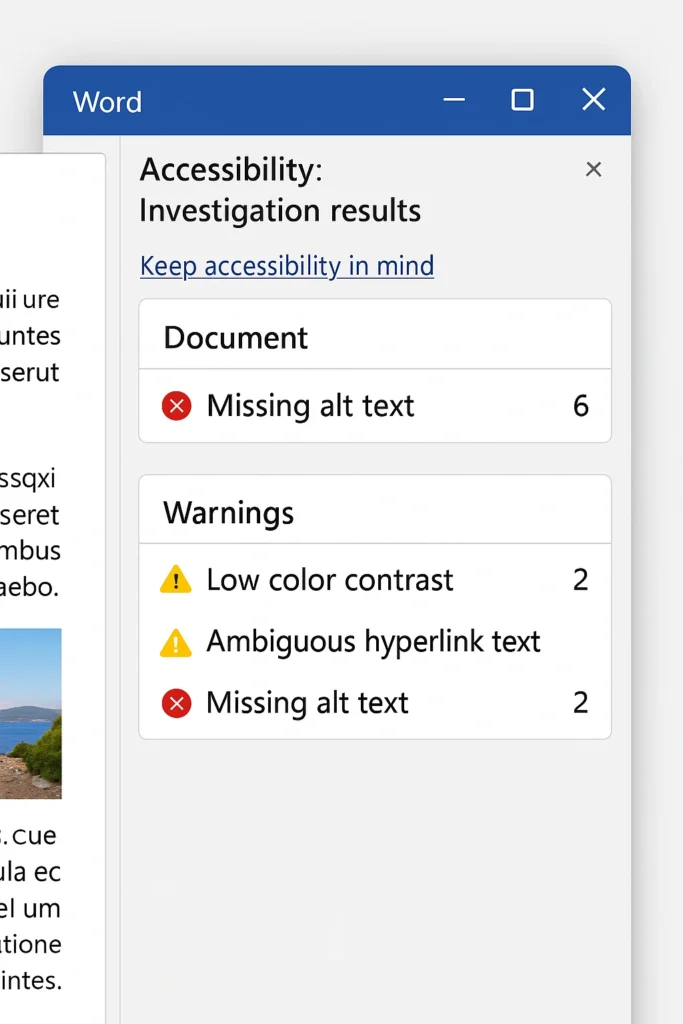
Task: Click the red error icon under Warnings
Action: click(176, 703)
